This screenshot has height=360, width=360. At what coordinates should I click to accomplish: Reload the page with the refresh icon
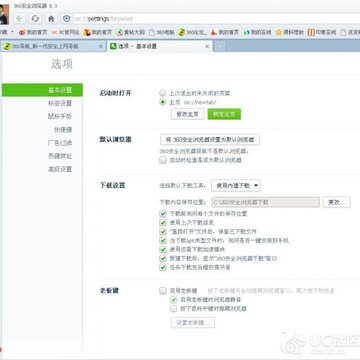[35, 19]
